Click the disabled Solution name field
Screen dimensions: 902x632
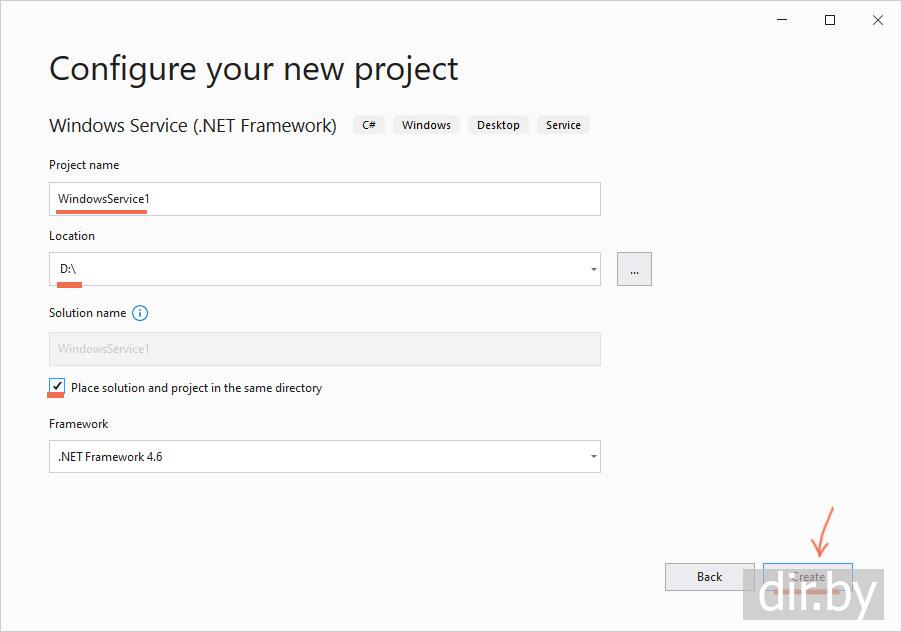(x=324, y=349)
